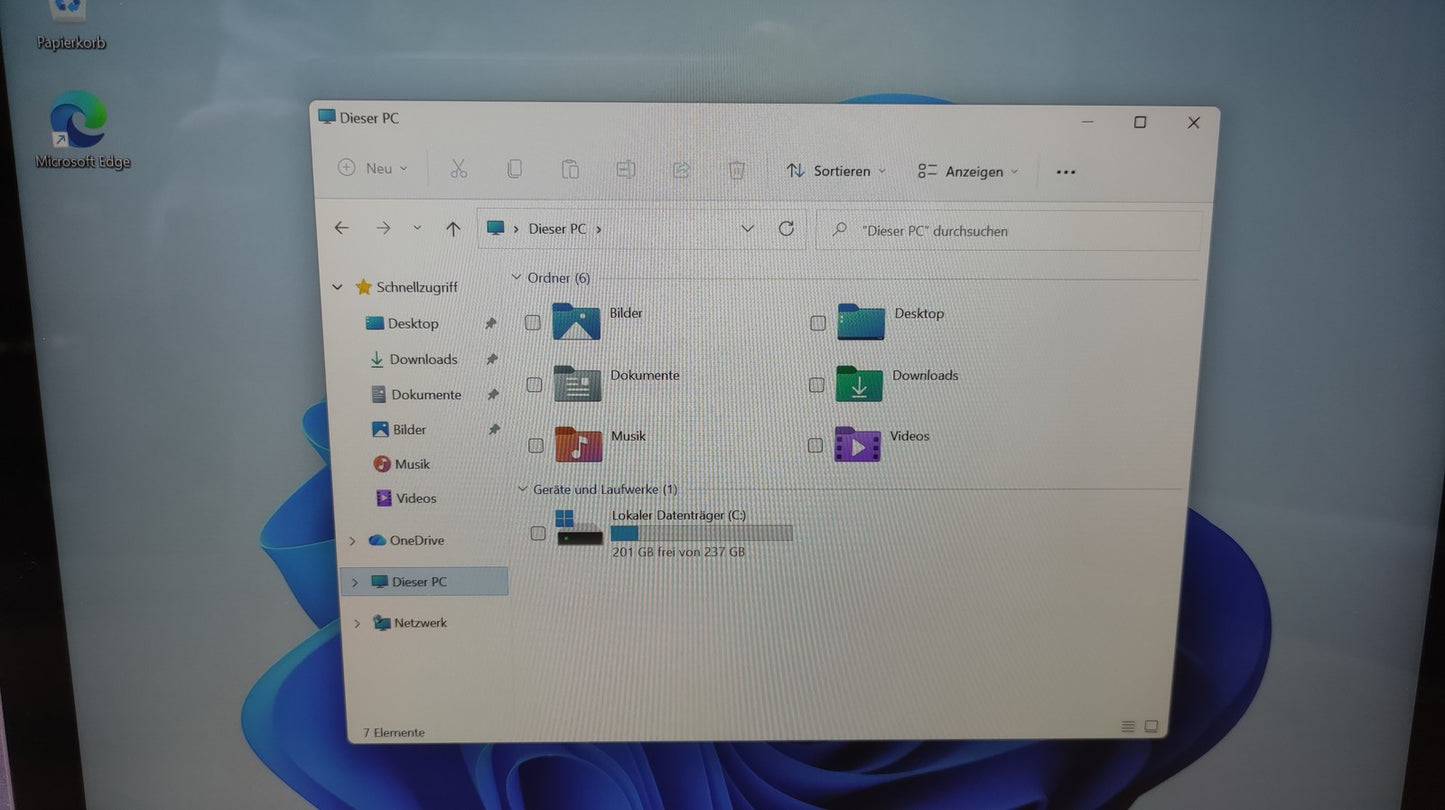The image size is (1445, 810).
Task: Click the "7 Elemente" status bar text
Action: click(x=394, y=732)
